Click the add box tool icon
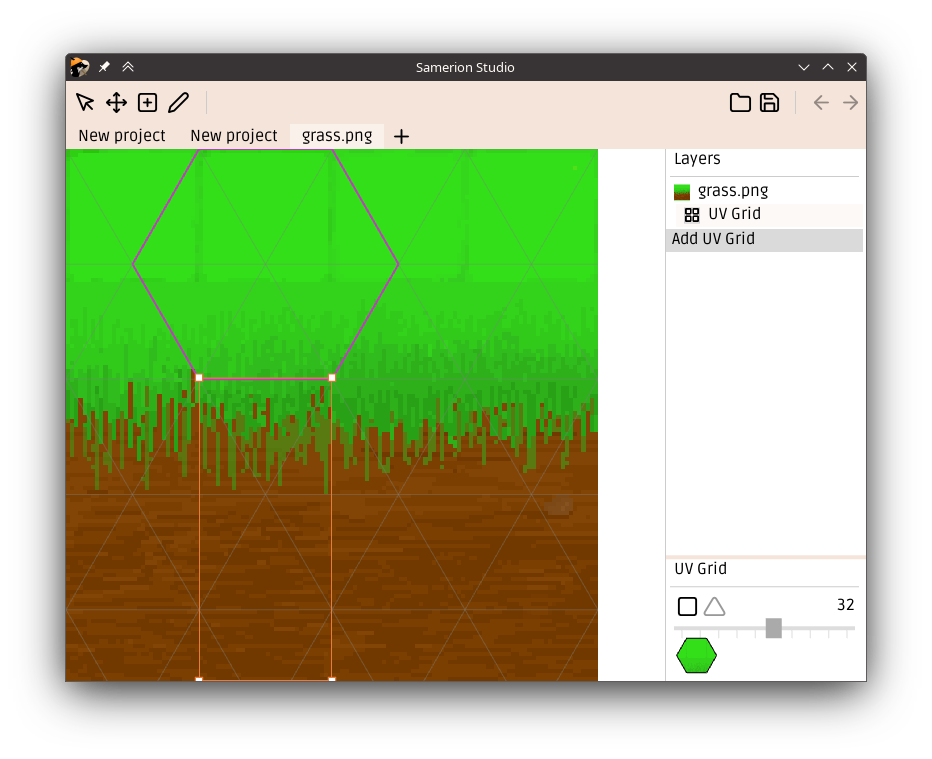 [x=147, y=102]
